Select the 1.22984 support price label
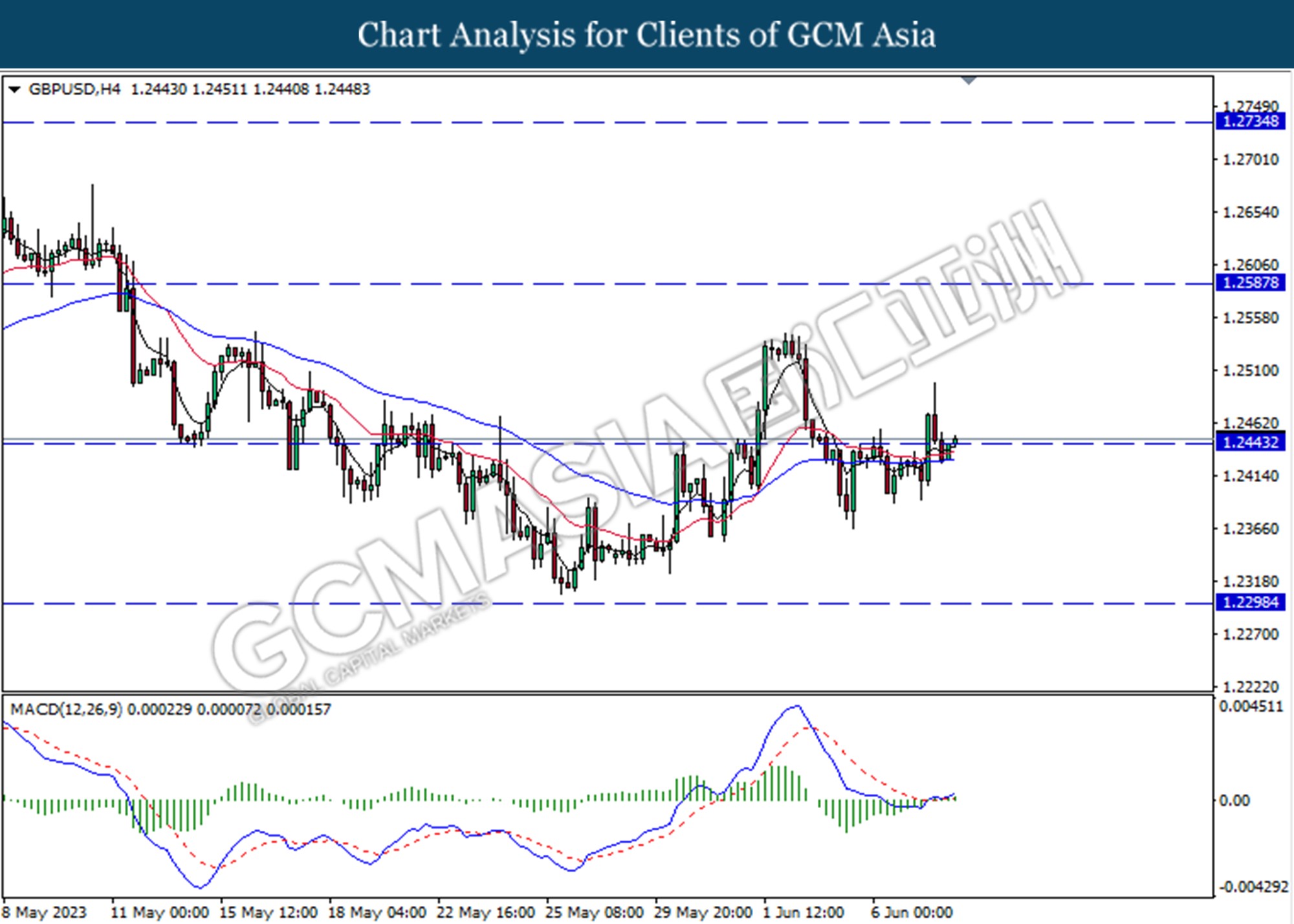 coord(1250,602)
